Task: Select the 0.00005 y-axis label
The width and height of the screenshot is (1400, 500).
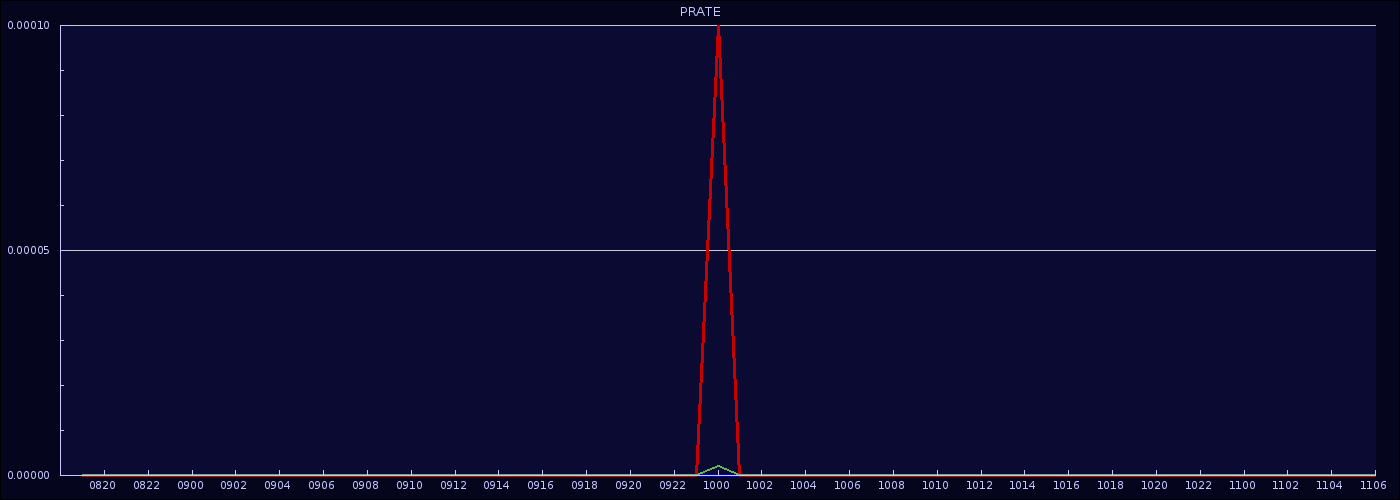Action: click(x=28, y=250)
